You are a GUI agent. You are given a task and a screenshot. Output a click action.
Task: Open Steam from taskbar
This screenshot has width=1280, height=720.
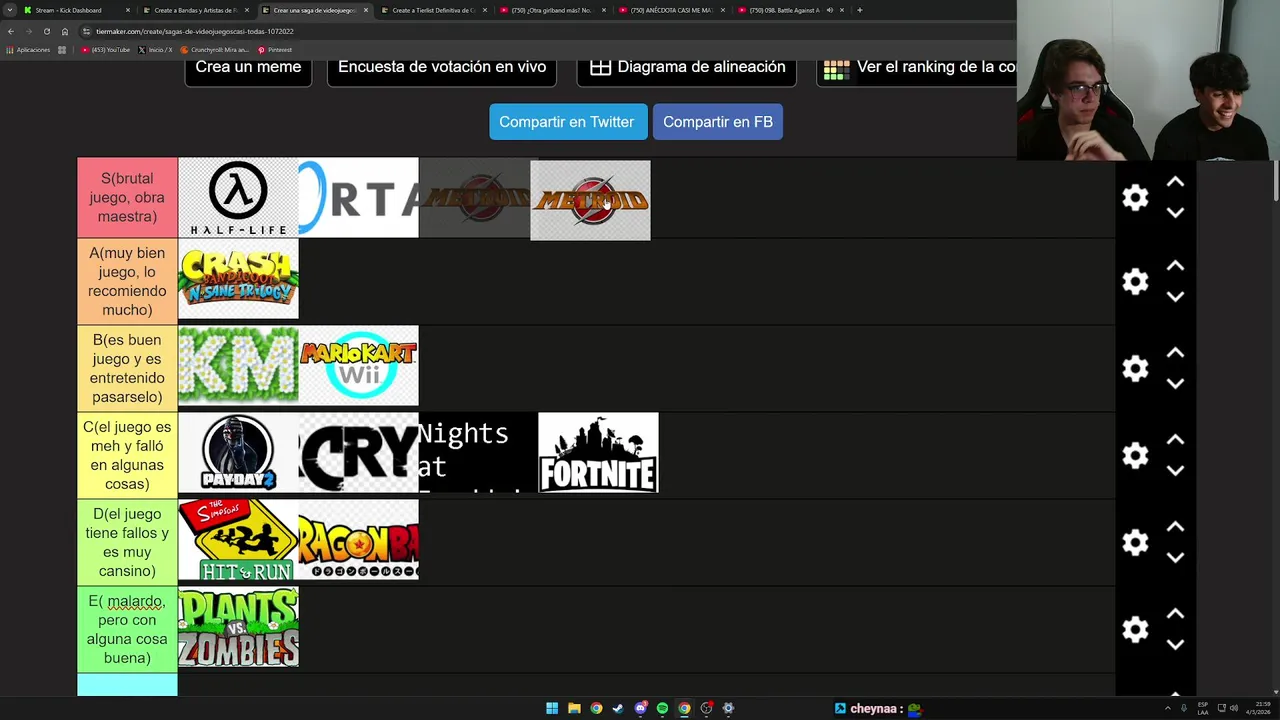(618, 708)
